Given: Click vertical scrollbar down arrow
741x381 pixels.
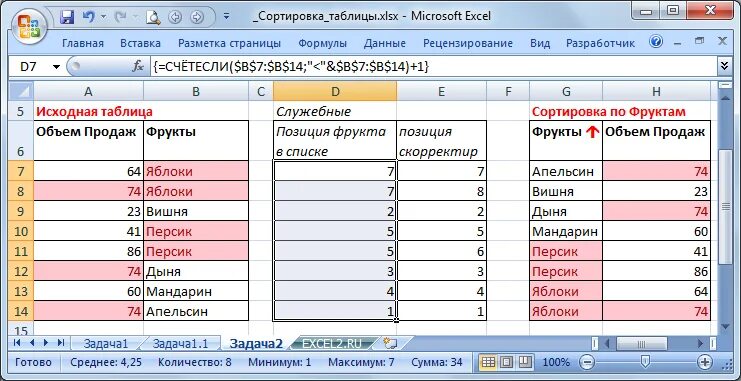Looking at the screenshot, I should [724, 326].
